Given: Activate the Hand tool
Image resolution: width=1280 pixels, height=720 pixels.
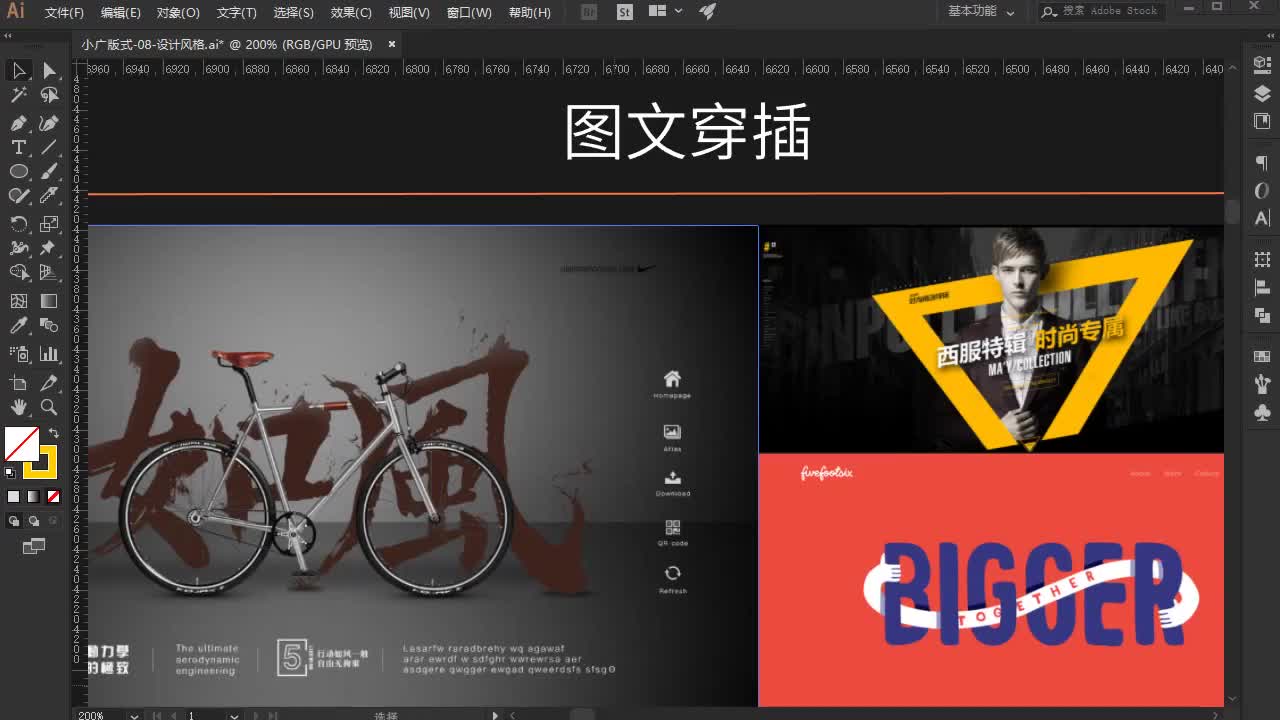Looking at the screenshot, I should pos(18,407).
